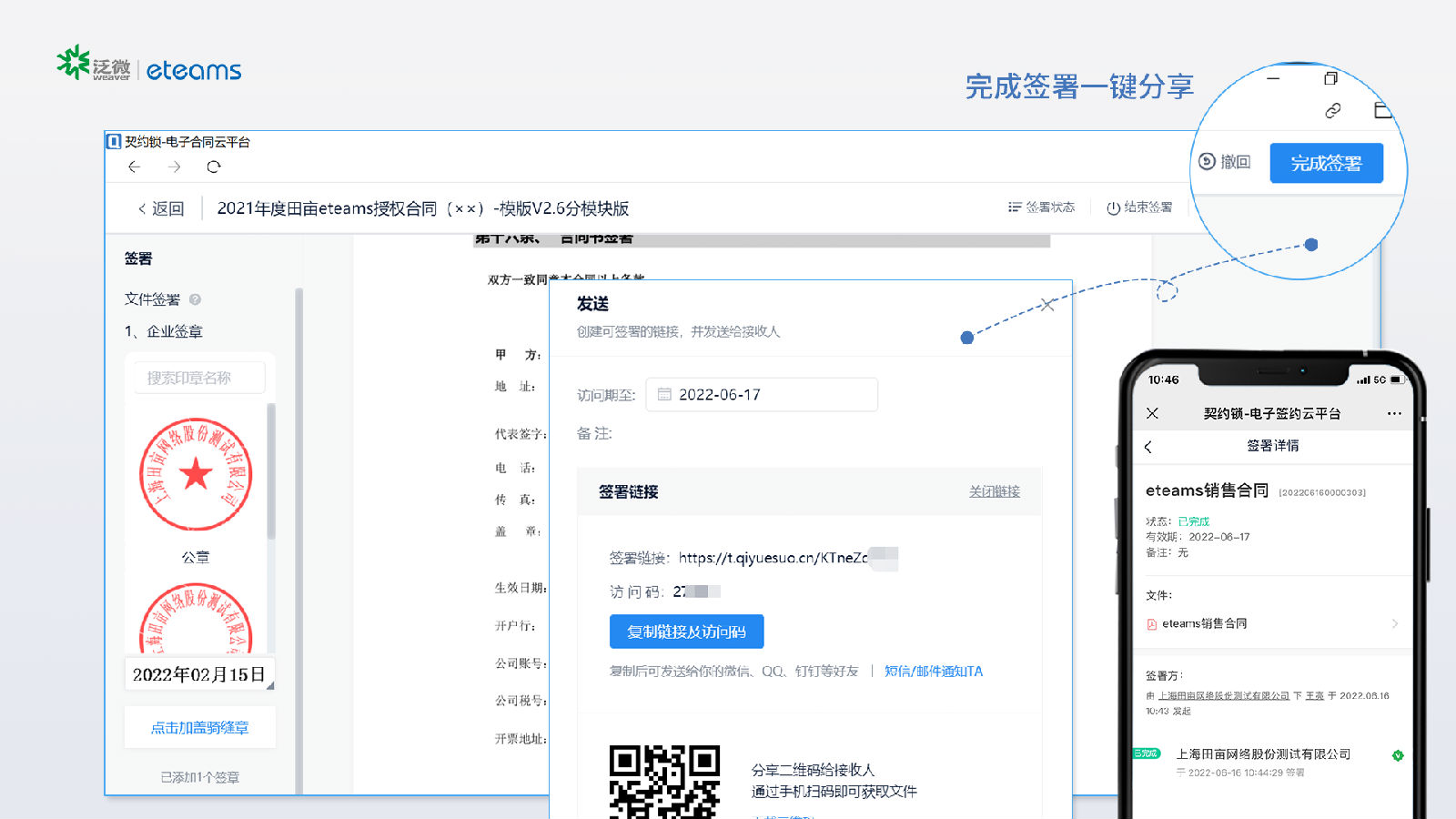Click the 分享二维码给接收人 text
The width and height of the screenshot is (1456, 819).
point(814,770)
